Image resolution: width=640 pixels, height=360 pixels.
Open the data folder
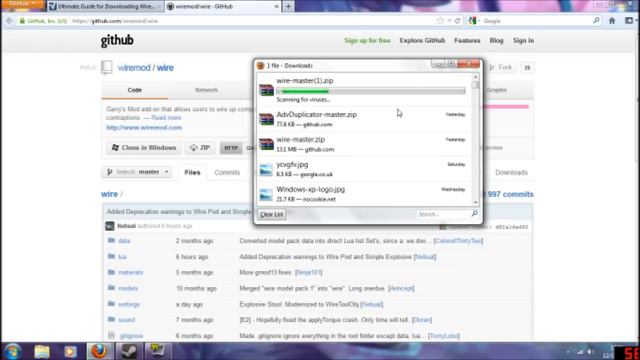tap(124, 241)
